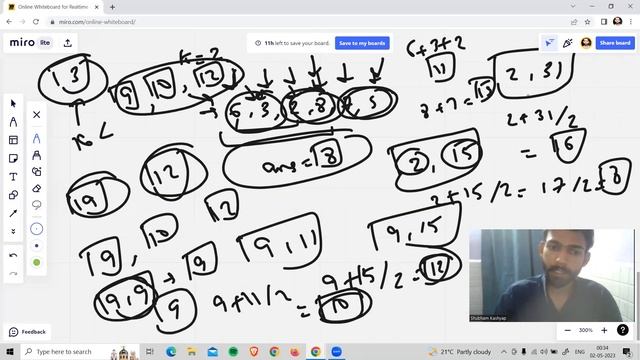Select the Connection line arrow tool

click(13, 213)
